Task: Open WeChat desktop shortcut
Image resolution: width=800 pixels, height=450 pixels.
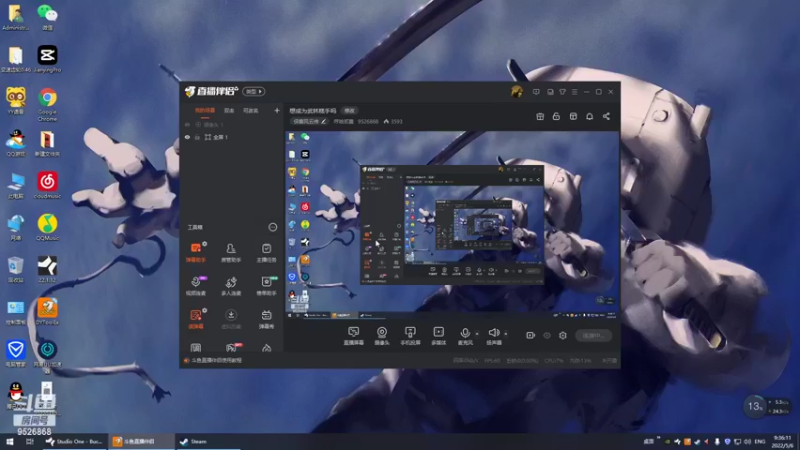Action: pos(47,17)
